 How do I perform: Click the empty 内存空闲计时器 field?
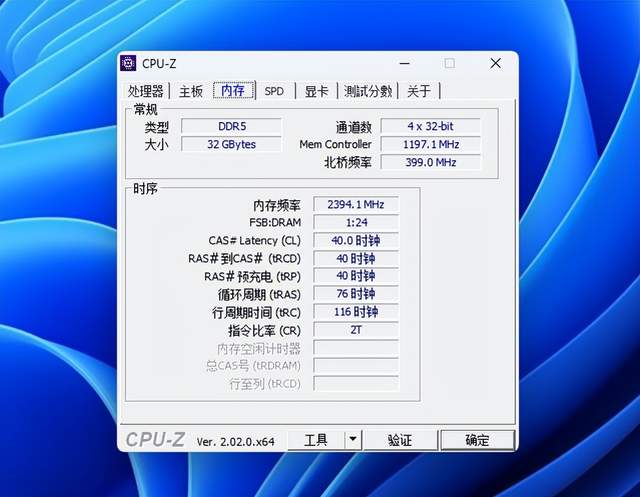[356, 348]
